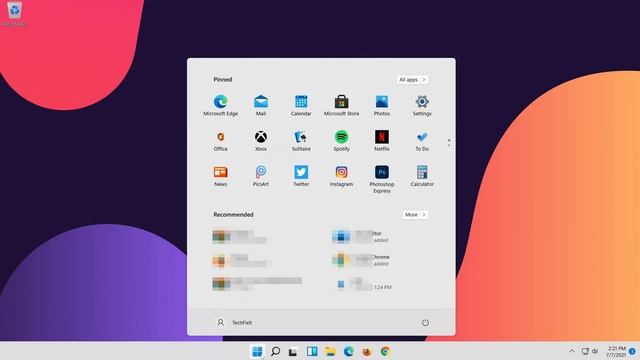The image size is (640, 360).
Task: Launch the Photos app
Action: click(x=382, y=105)
